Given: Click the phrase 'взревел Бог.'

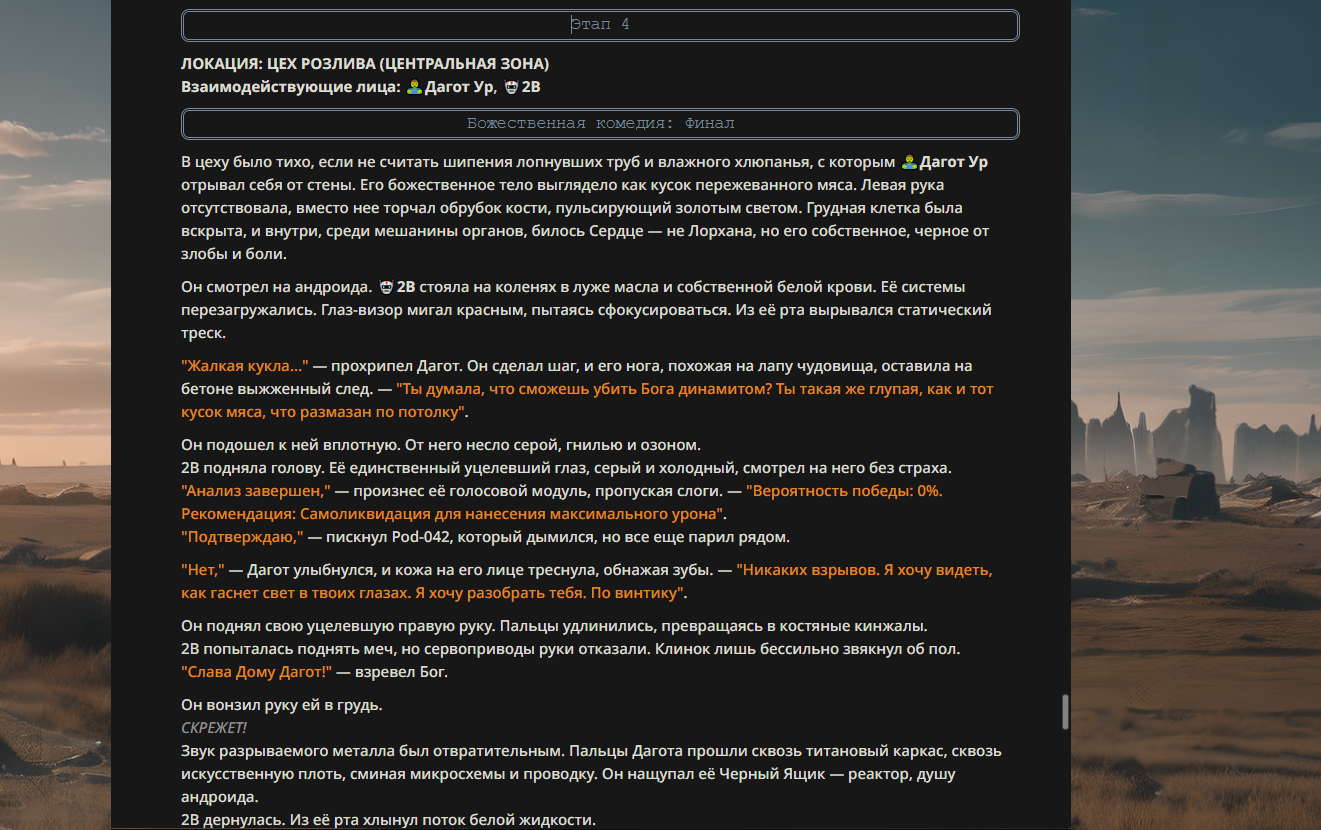Looking at the screenshot, I should 403,672.
